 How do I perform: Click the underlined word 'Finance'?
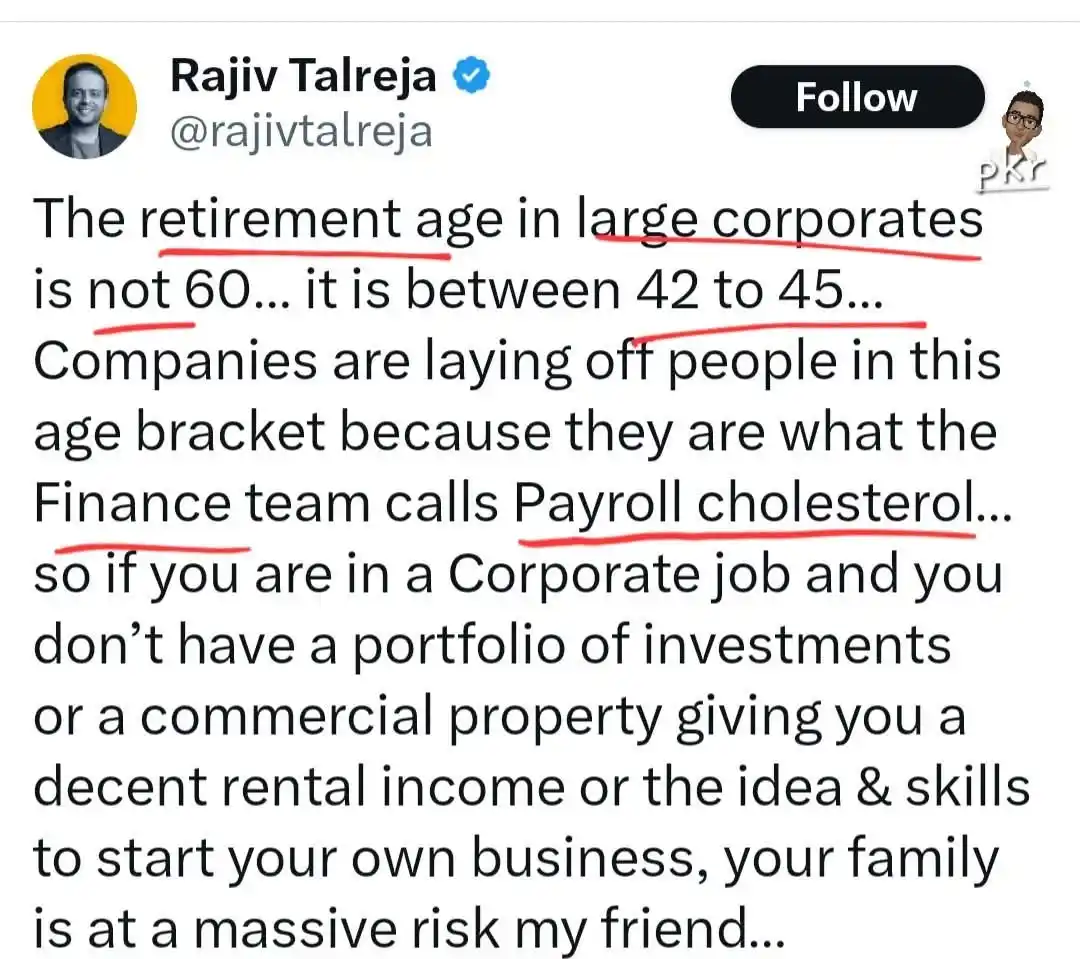[x=132, y=503]
